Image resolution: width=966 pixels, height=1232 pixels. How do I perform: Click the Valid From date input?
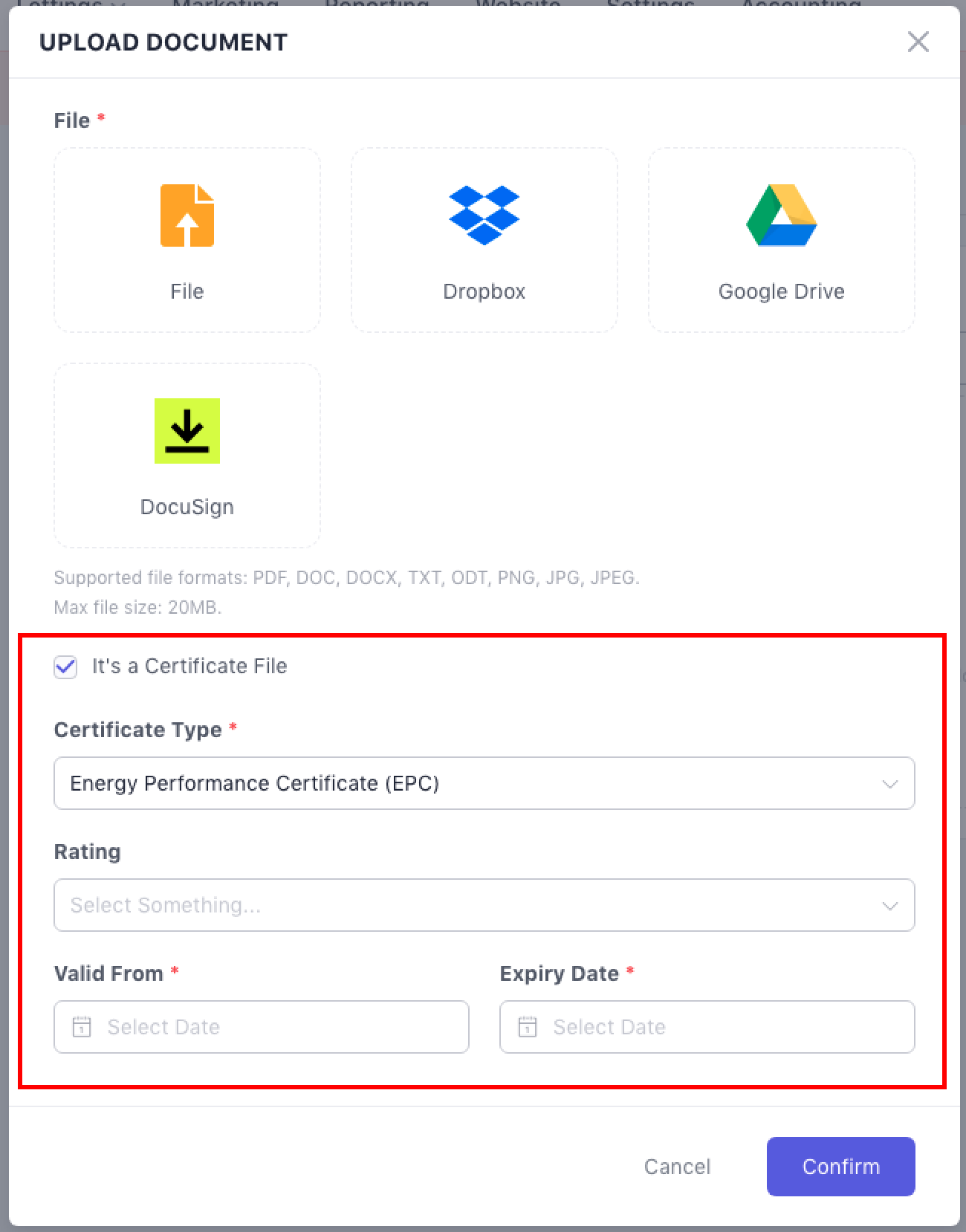point(275,1027)
